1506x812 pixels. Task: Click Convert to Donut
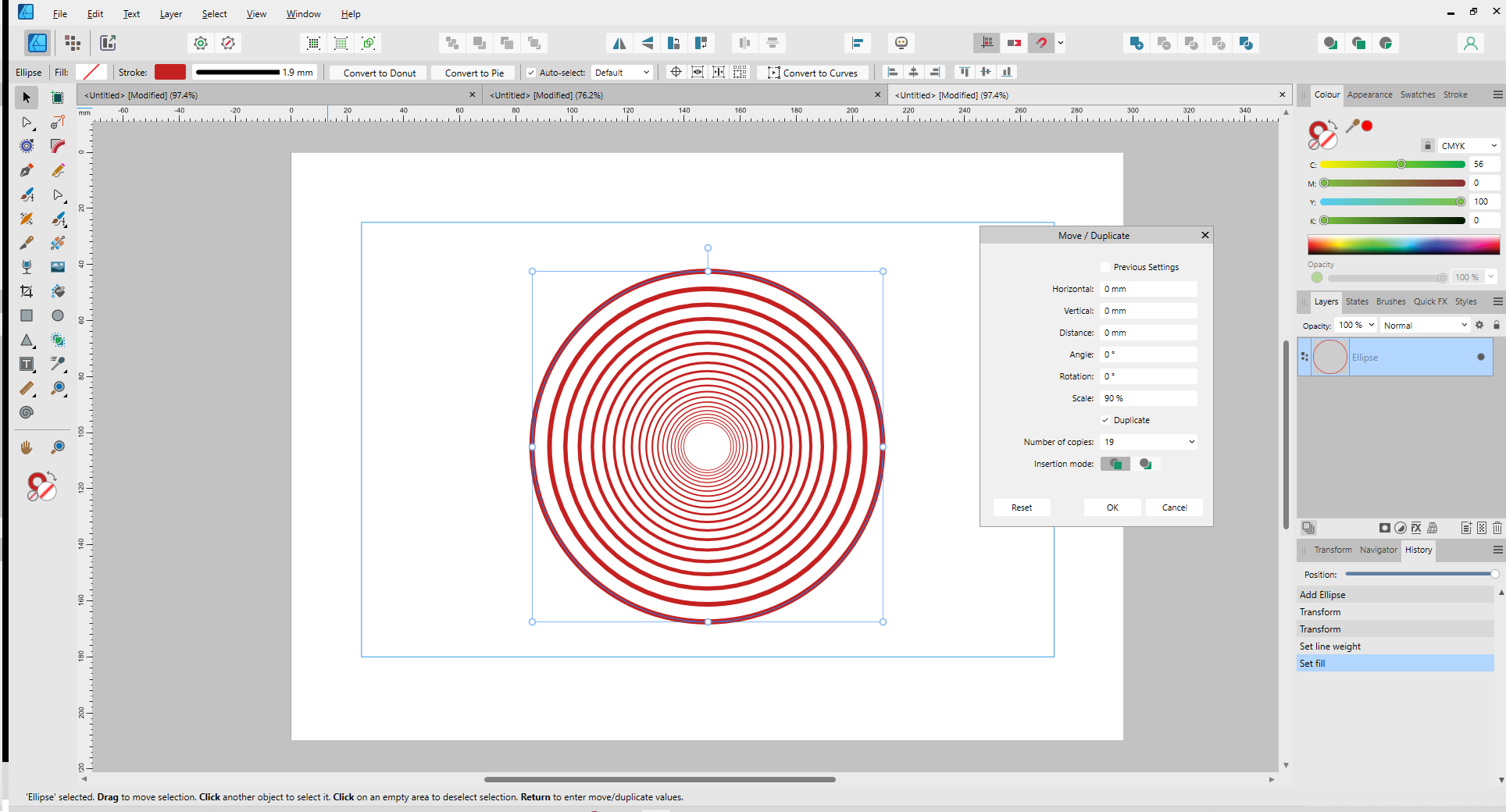coord(379,73)
